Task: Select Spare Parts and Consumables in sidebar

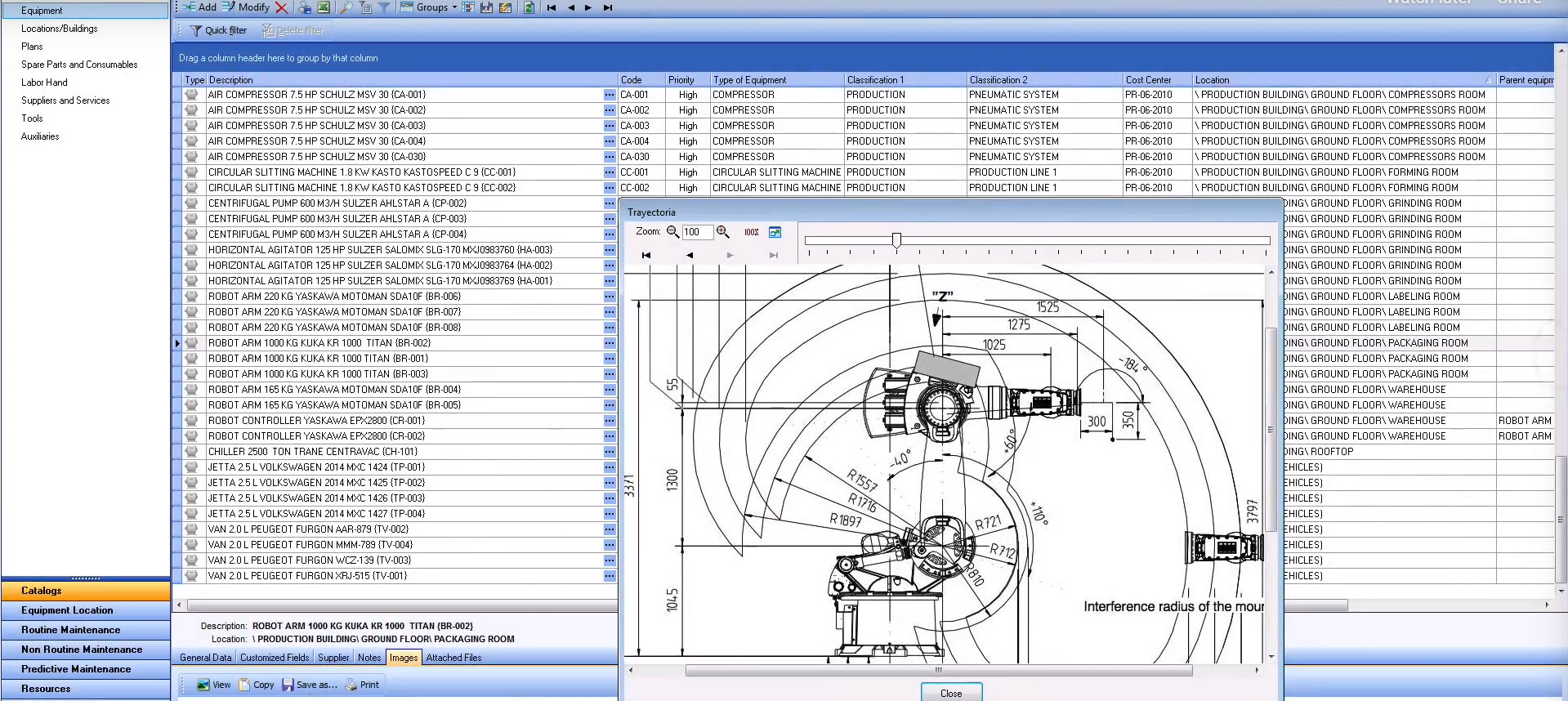Action: coord(79,65)
